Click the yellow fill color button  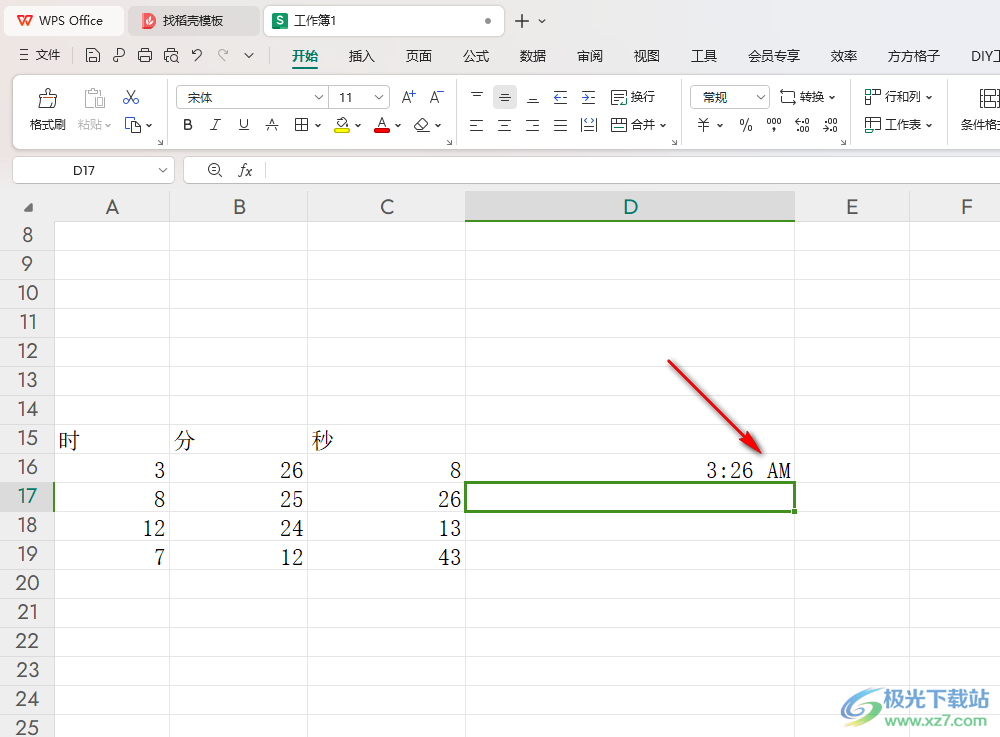[342, 125]
